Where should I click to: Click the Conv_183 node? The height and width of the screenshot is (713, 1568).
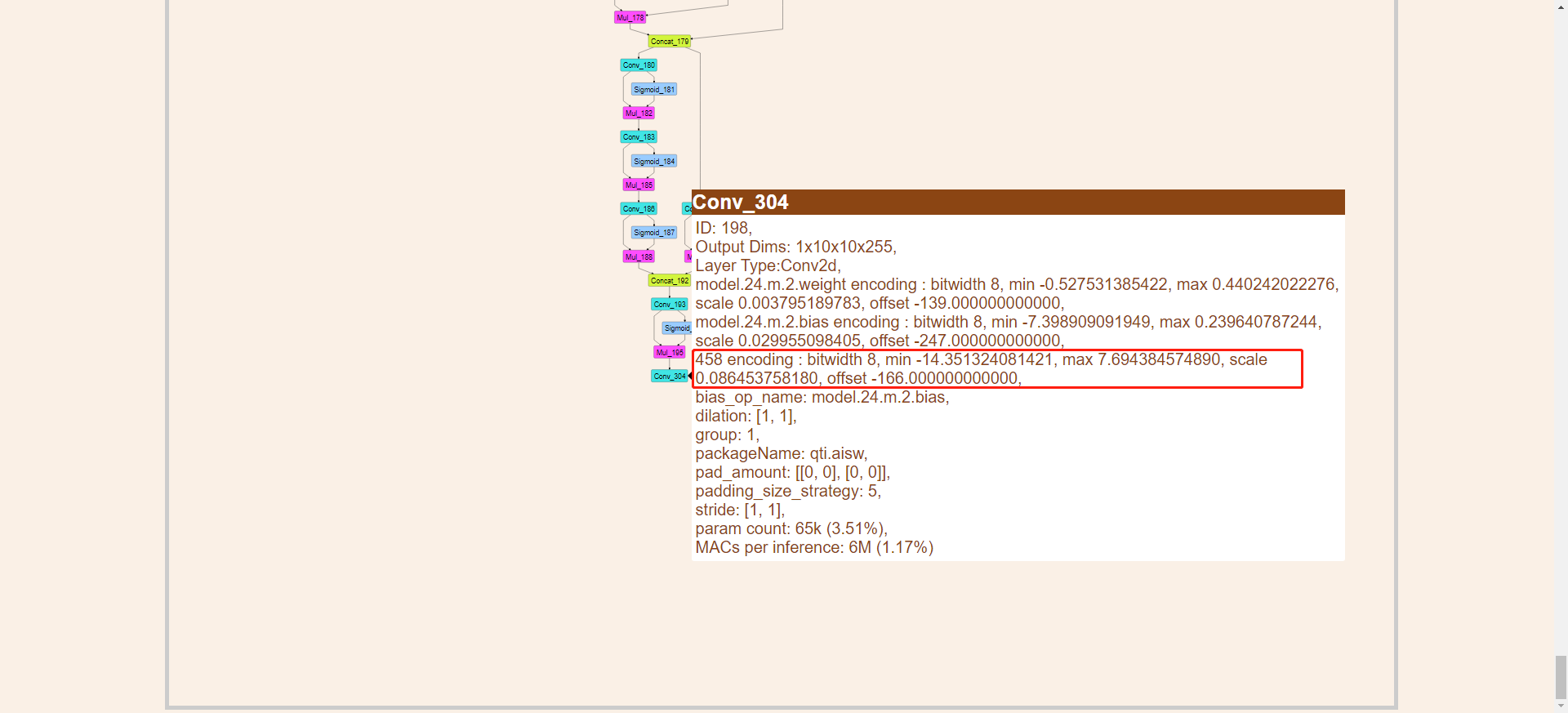639,137
